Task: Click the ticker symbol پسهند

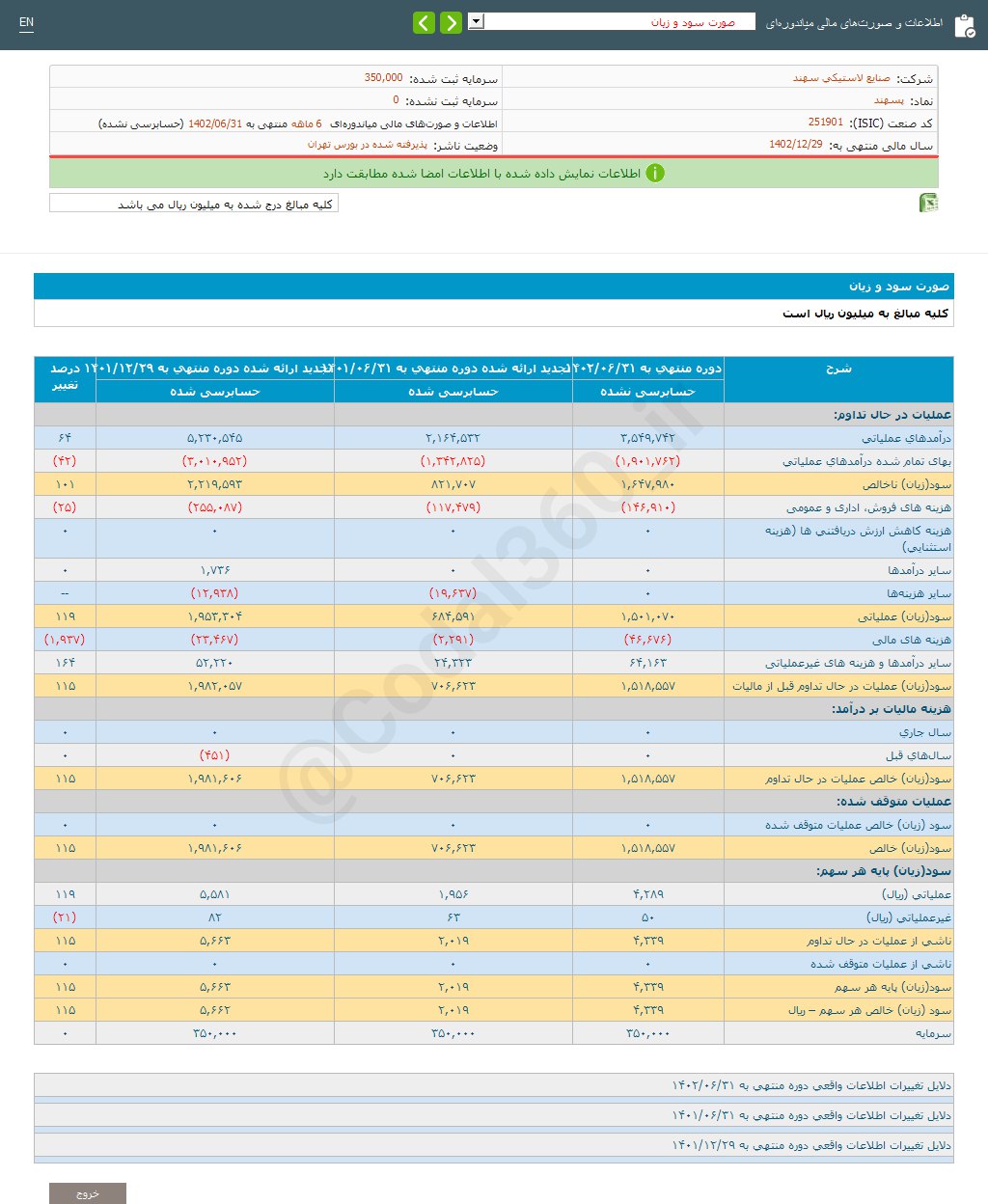Action: click(x=888, y=99)
